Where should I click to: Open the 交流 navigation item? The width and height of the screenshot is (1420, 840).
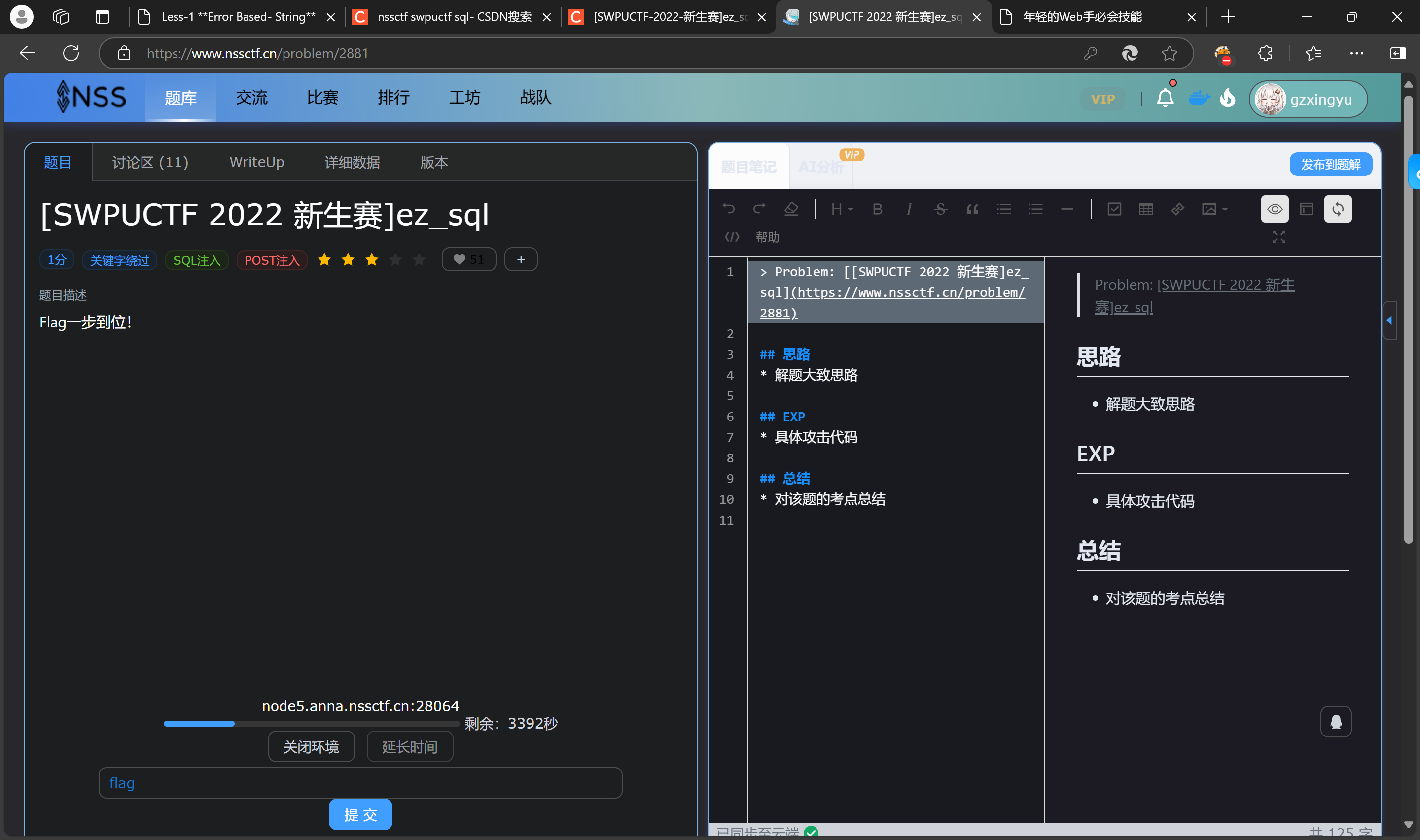click(252, 97)
